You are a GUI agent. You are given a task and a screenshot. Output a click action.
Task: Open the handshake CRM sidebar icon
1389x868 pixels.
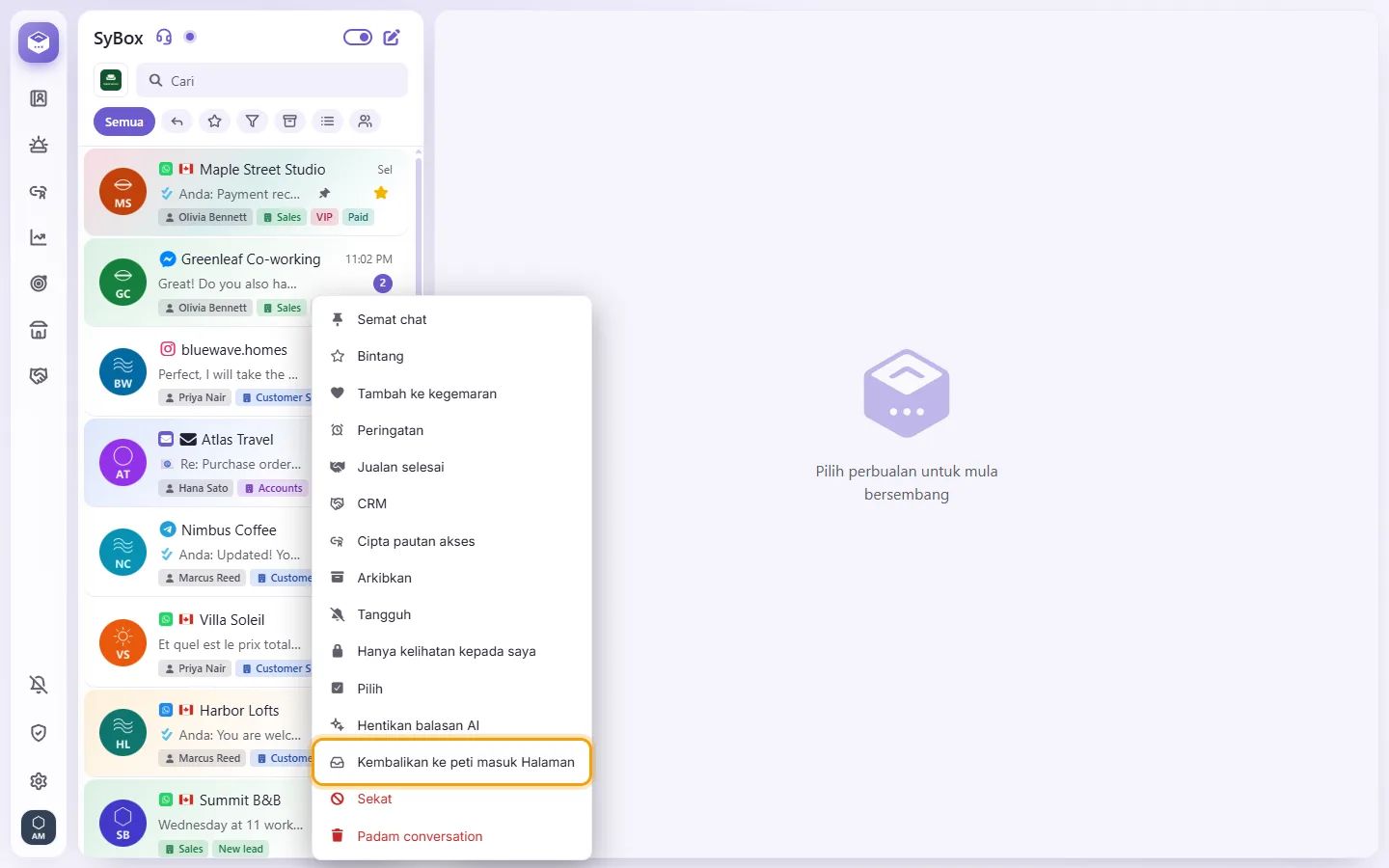[x=39, y=376]
